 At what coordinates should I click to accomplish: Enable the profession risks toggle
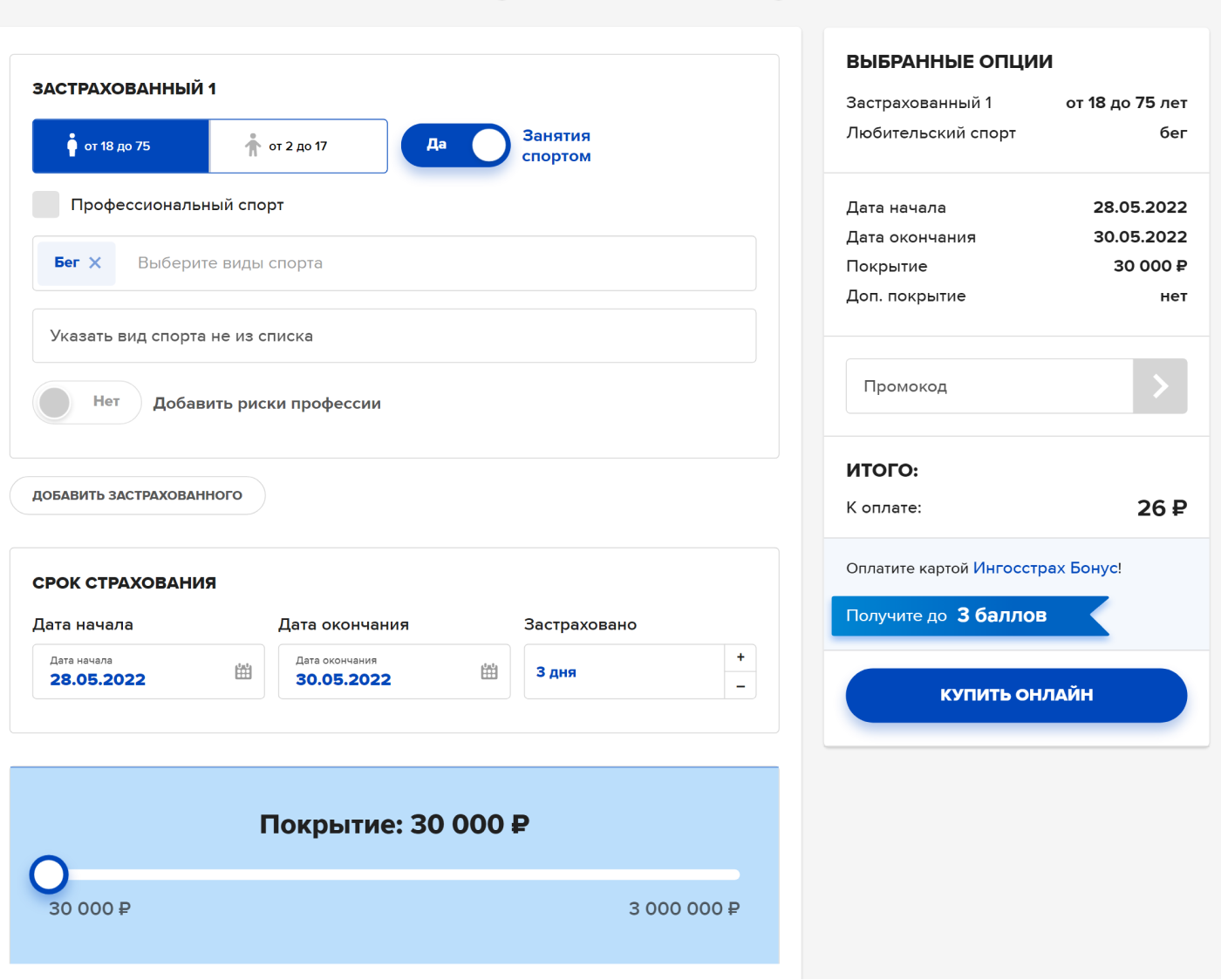pyautogui.click(x=86, y=402)
